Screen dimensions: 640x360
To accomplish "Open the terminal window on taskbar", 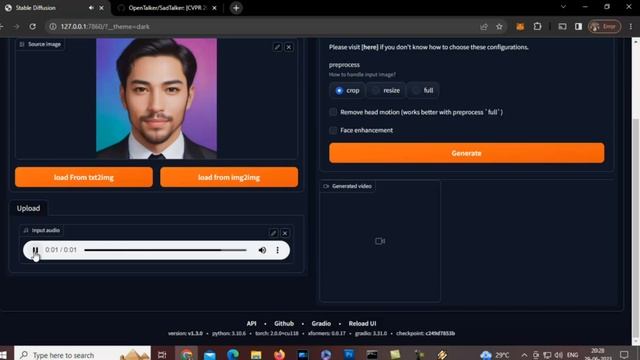I will 372,354.
